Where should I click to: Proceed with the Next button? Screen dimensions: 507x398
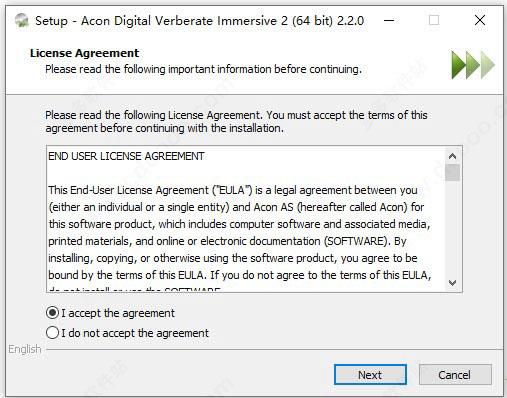pyautogui.click(x=370, y=374)
